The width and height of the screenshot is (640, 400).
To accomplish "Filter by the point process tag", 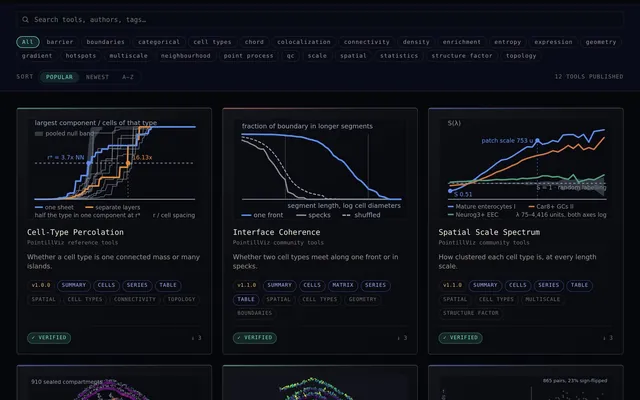I will (x=248, y=56).
